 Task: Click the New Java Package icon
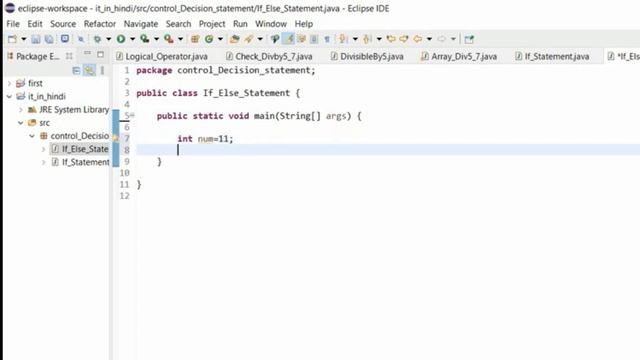pyautogui.click(x=195, y=39)
